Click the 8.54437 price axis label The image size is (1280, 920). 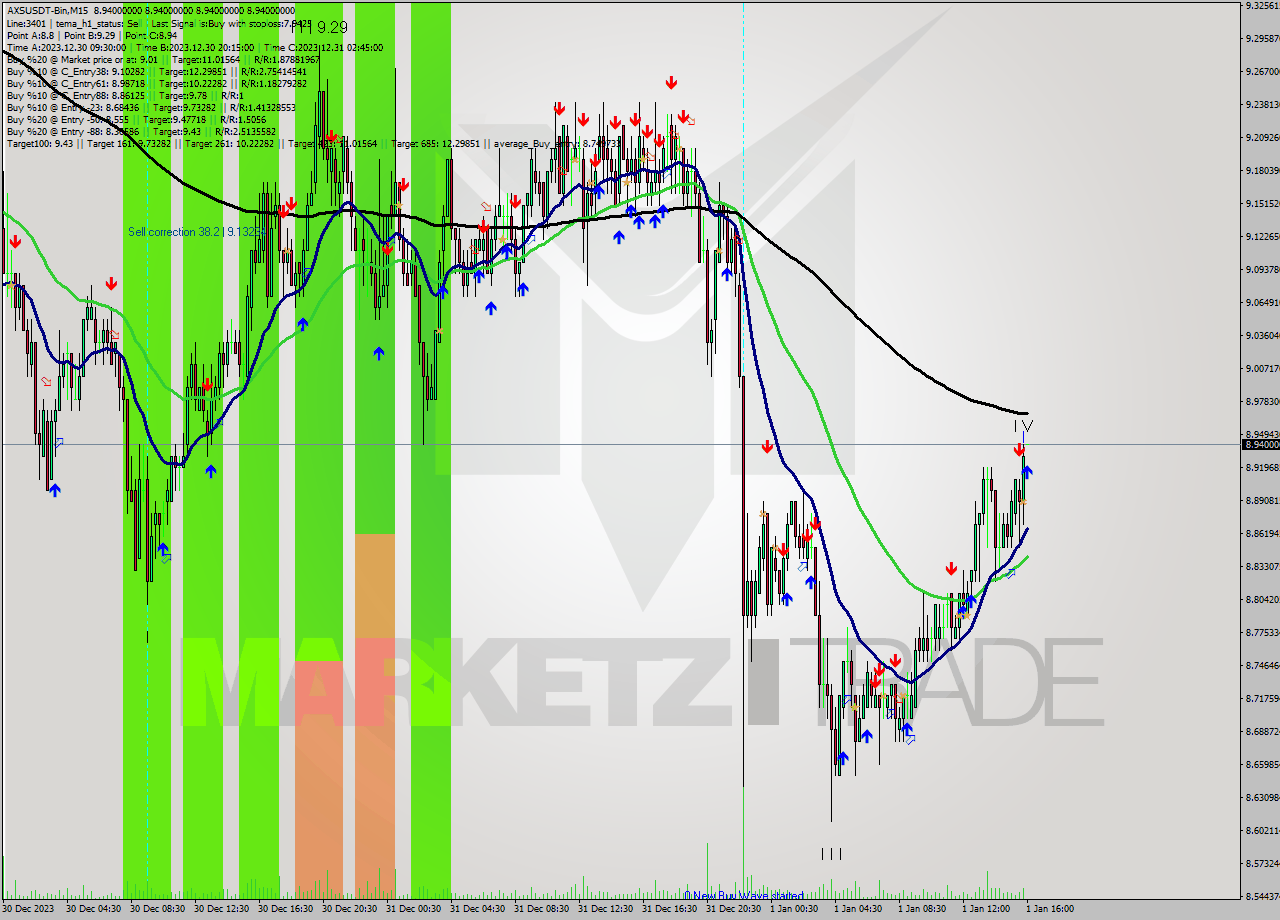[1262, 897]
